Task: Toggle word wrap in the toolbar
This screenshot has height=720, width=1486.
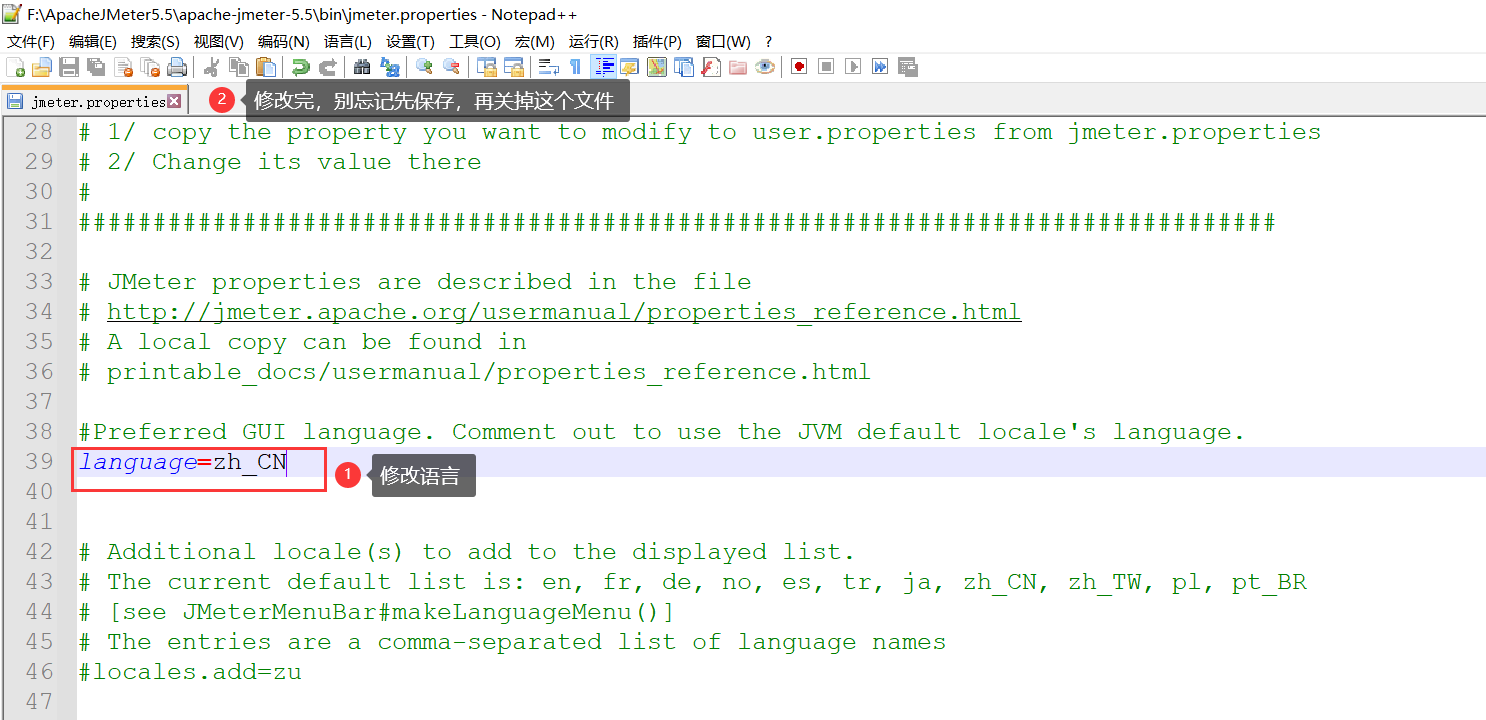Action: 548,67
